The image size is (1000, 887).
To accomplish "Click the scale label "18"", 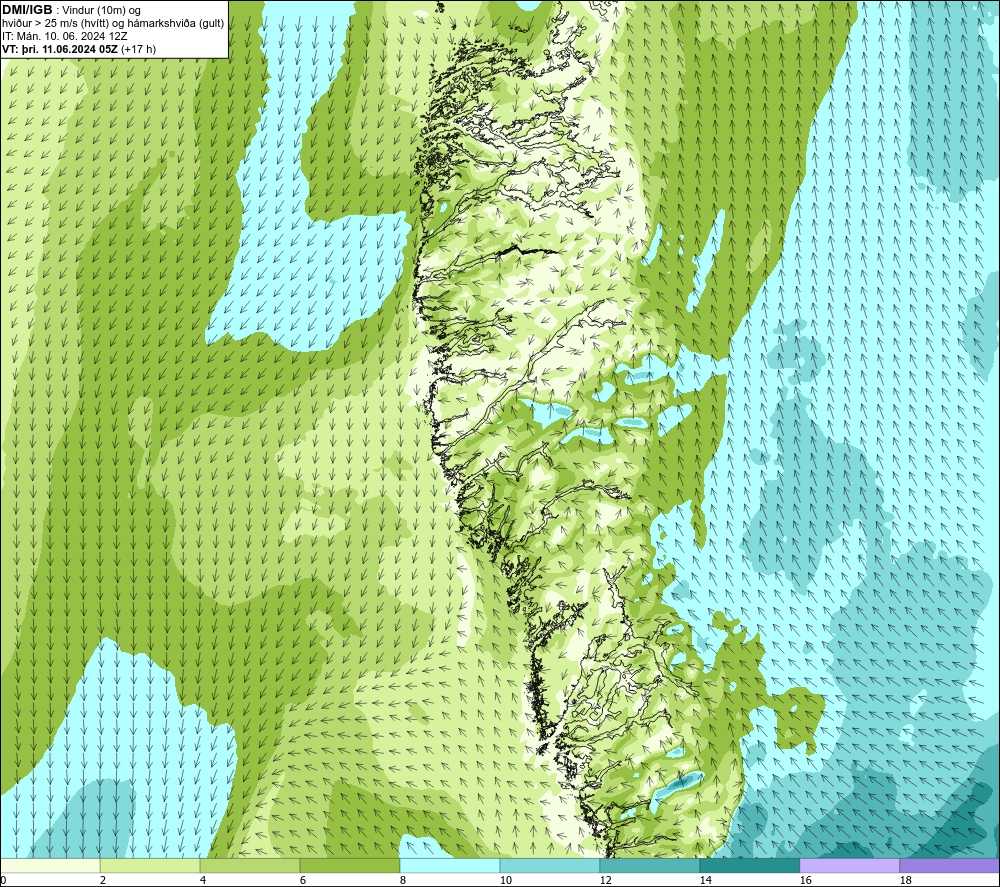I will pos(906,880).
